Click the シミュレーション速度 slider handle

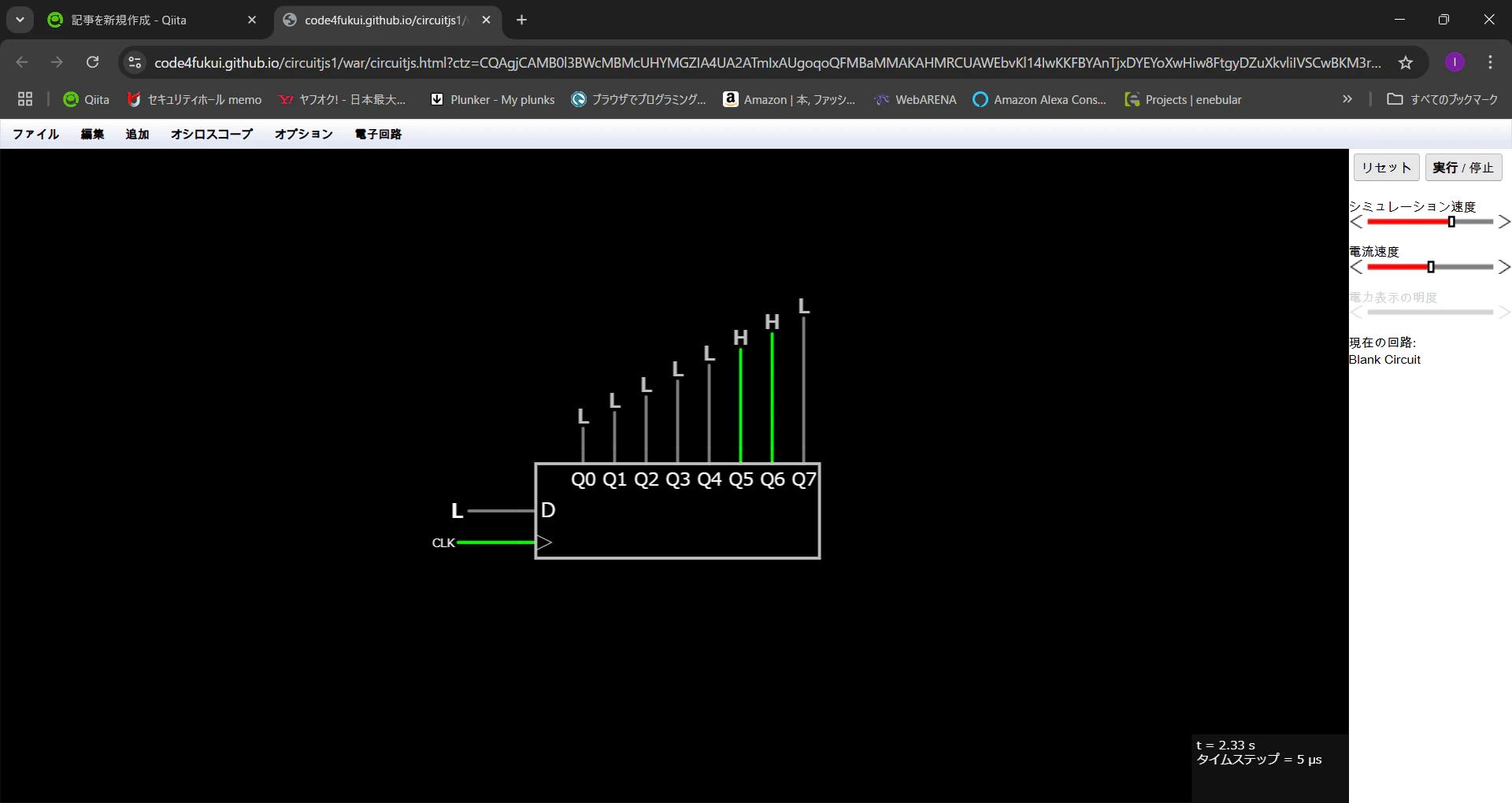[1451, 222]
